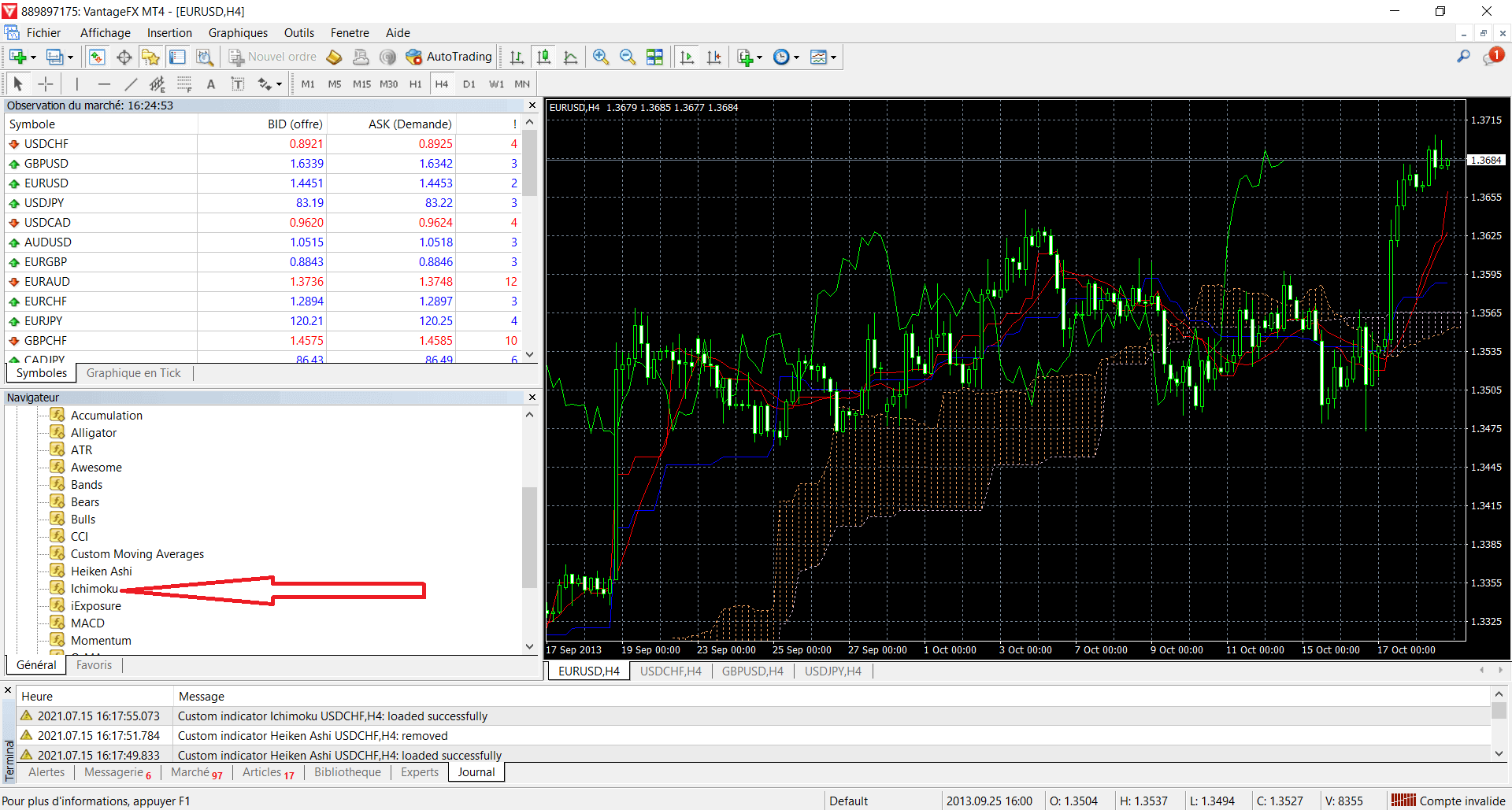1512x810 pixels.
Task: Switch to line chart display mode
Action: pos(571,57)
